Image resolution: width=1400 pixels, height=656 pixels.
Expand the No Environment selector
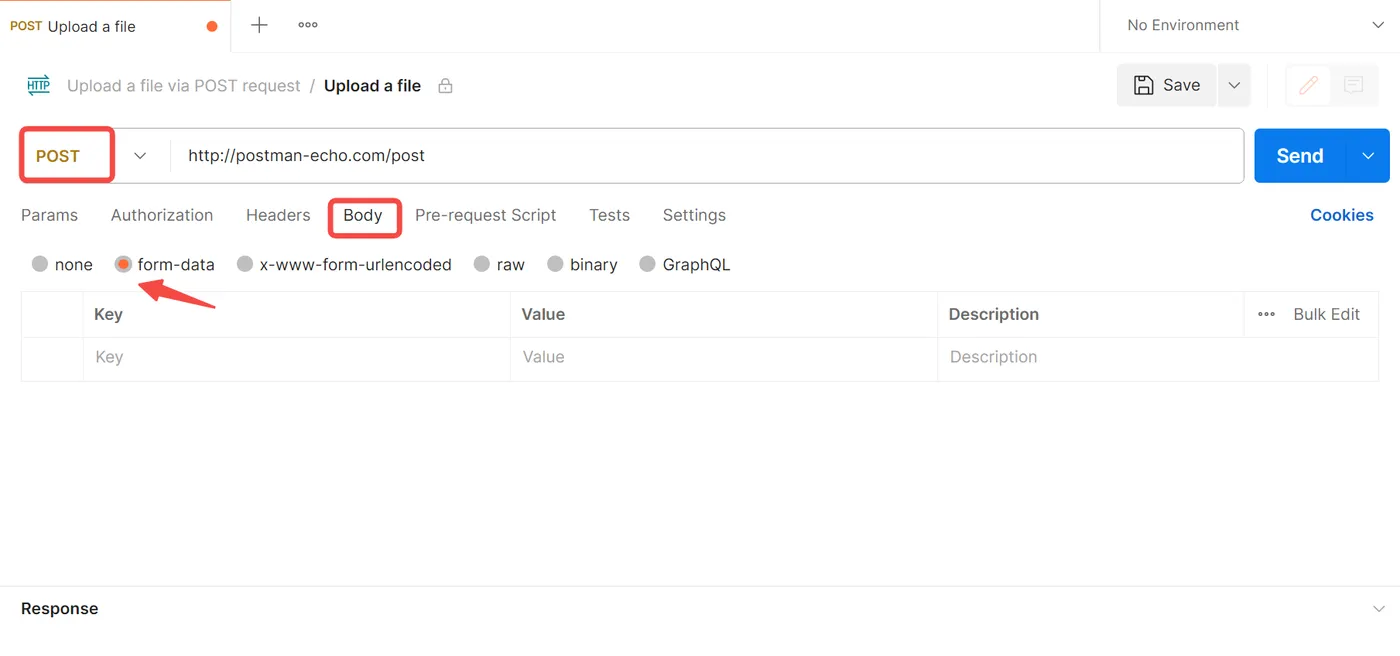1377,25
